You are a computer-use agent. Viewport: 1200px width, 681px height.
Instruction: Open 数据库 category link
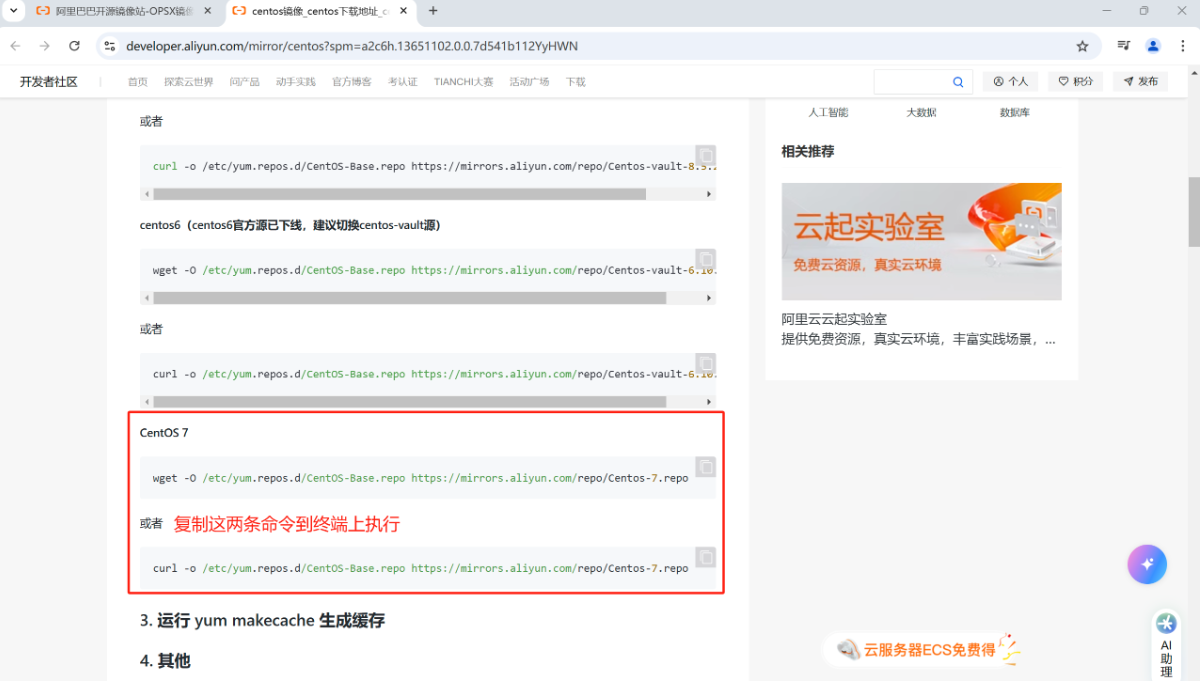[1014, 113]
